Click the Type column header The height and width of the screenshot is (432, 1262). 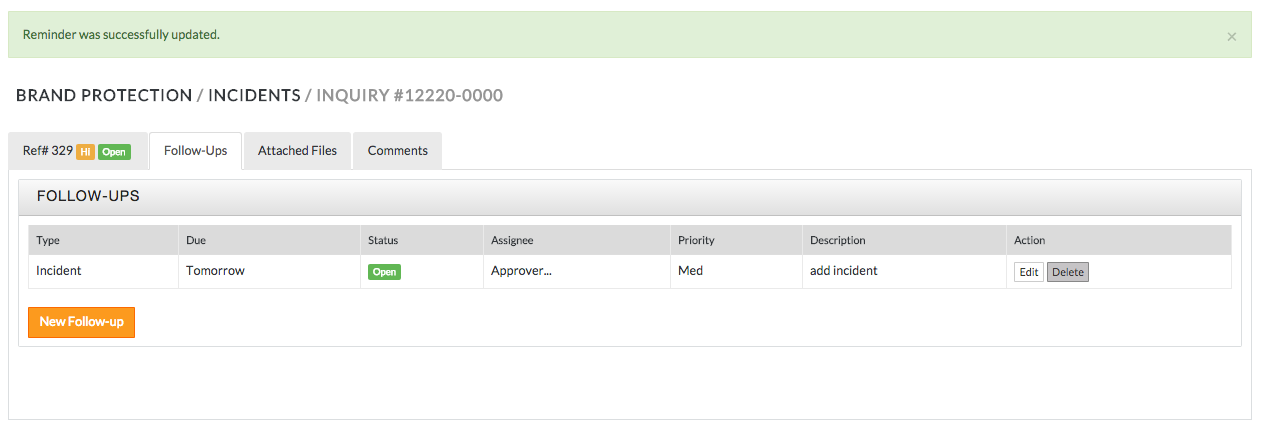(x=48, y=240)
